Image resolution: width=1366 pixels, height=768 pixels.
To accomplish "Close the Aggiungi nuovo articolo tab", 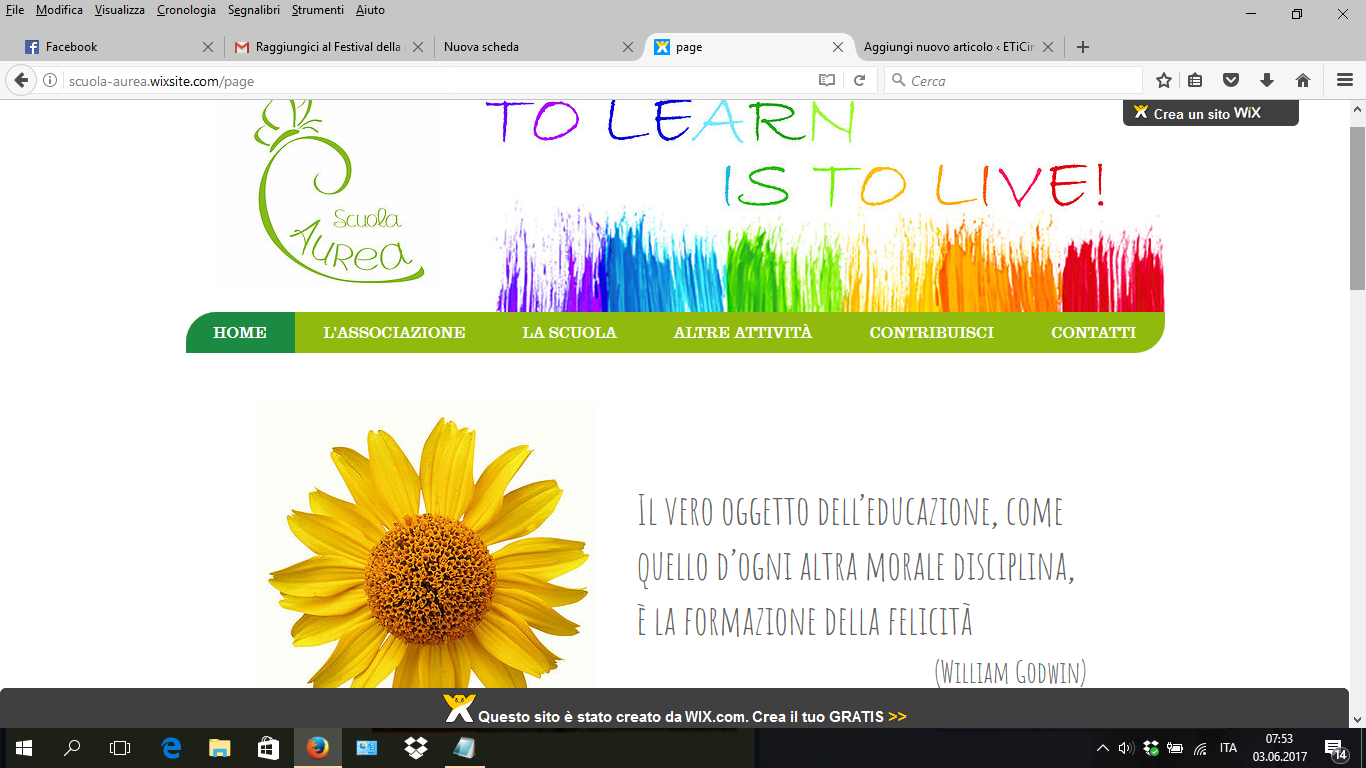I will click(x=1048, y=47).
